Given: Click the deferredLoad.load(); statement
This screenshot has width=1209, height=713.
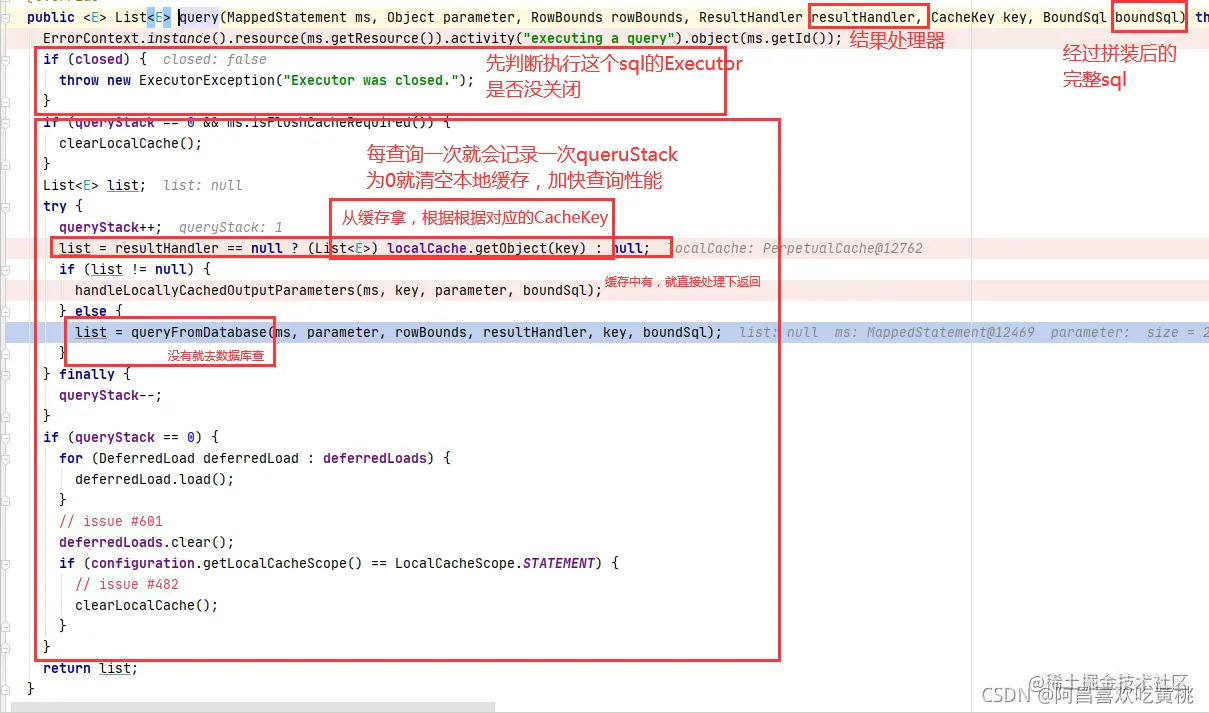Looking at the screenshot, I should click(x=155, y=479).
